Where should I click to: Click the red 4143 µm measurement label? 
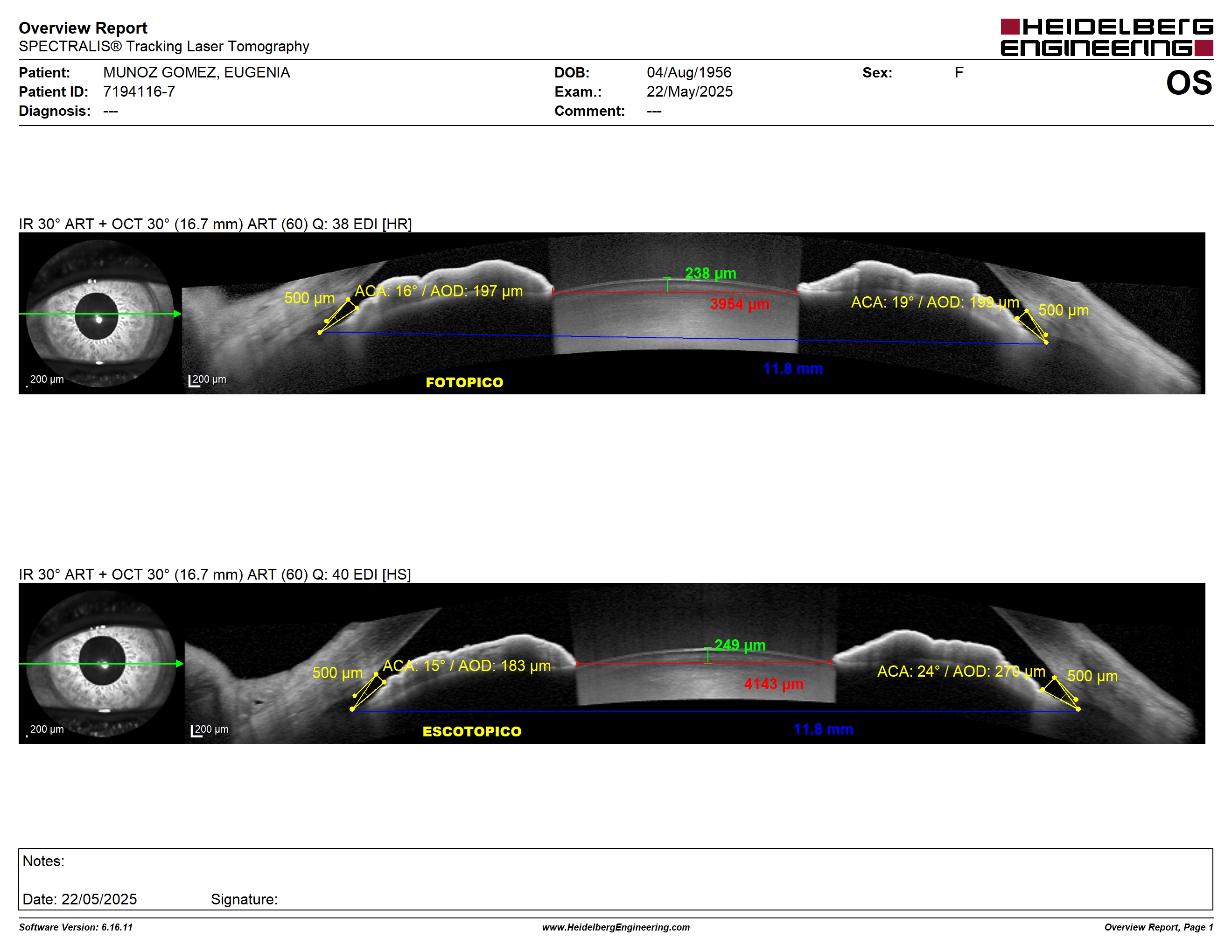tap(773, 684)
